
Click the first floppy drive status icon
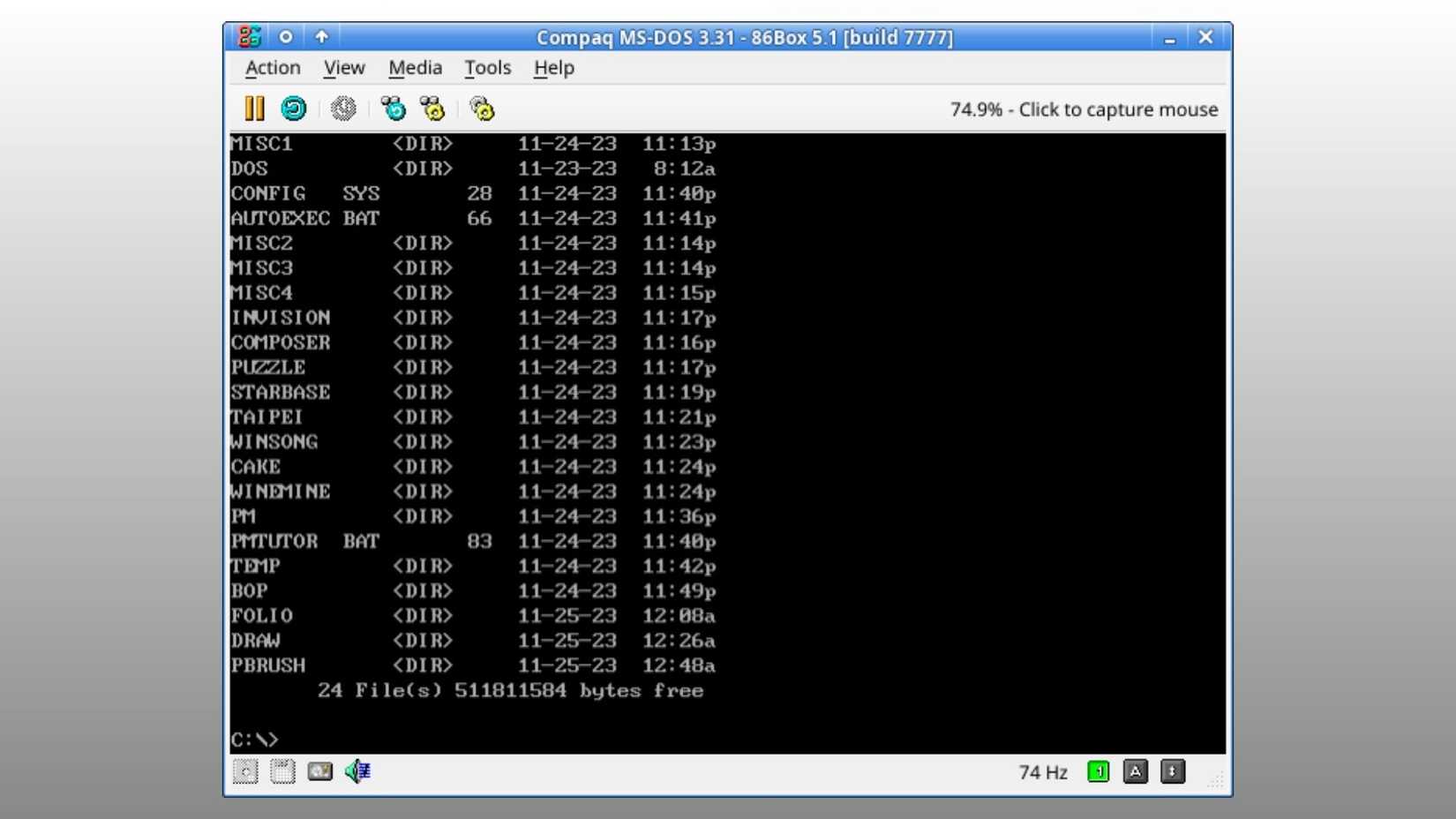pyautogui.click(x=245, y=771)
